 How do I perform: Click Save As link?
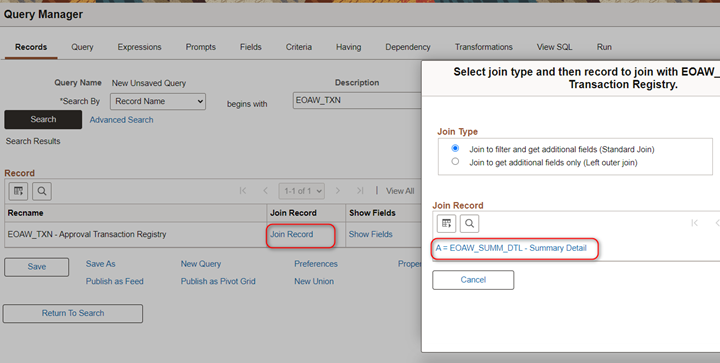click(101, 264)
